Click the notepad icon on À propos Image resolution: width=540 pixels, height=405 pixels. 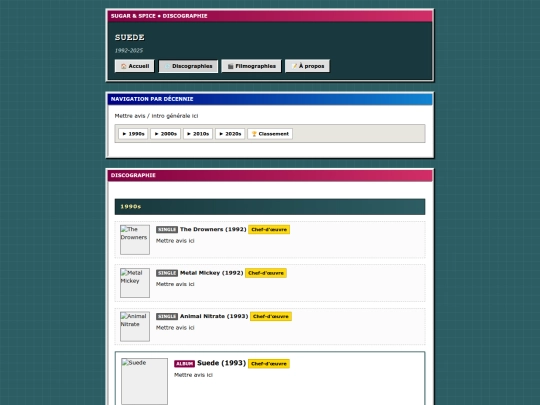[x=294, y=66]
